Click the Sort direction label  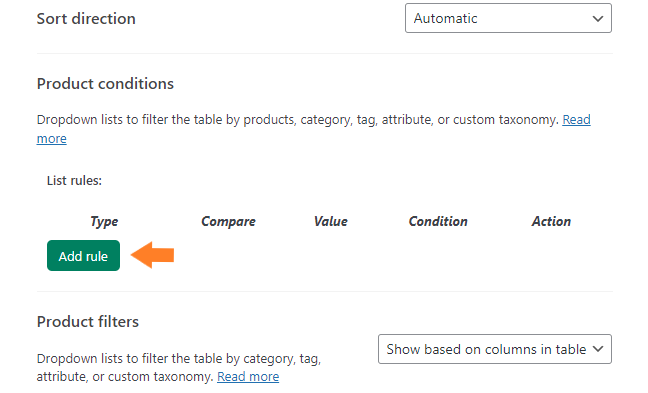pos(86,19)
